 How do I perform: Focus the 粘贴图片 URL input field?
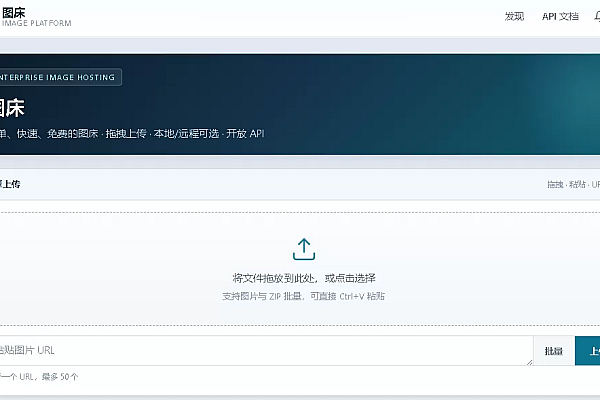pos(266,351)
